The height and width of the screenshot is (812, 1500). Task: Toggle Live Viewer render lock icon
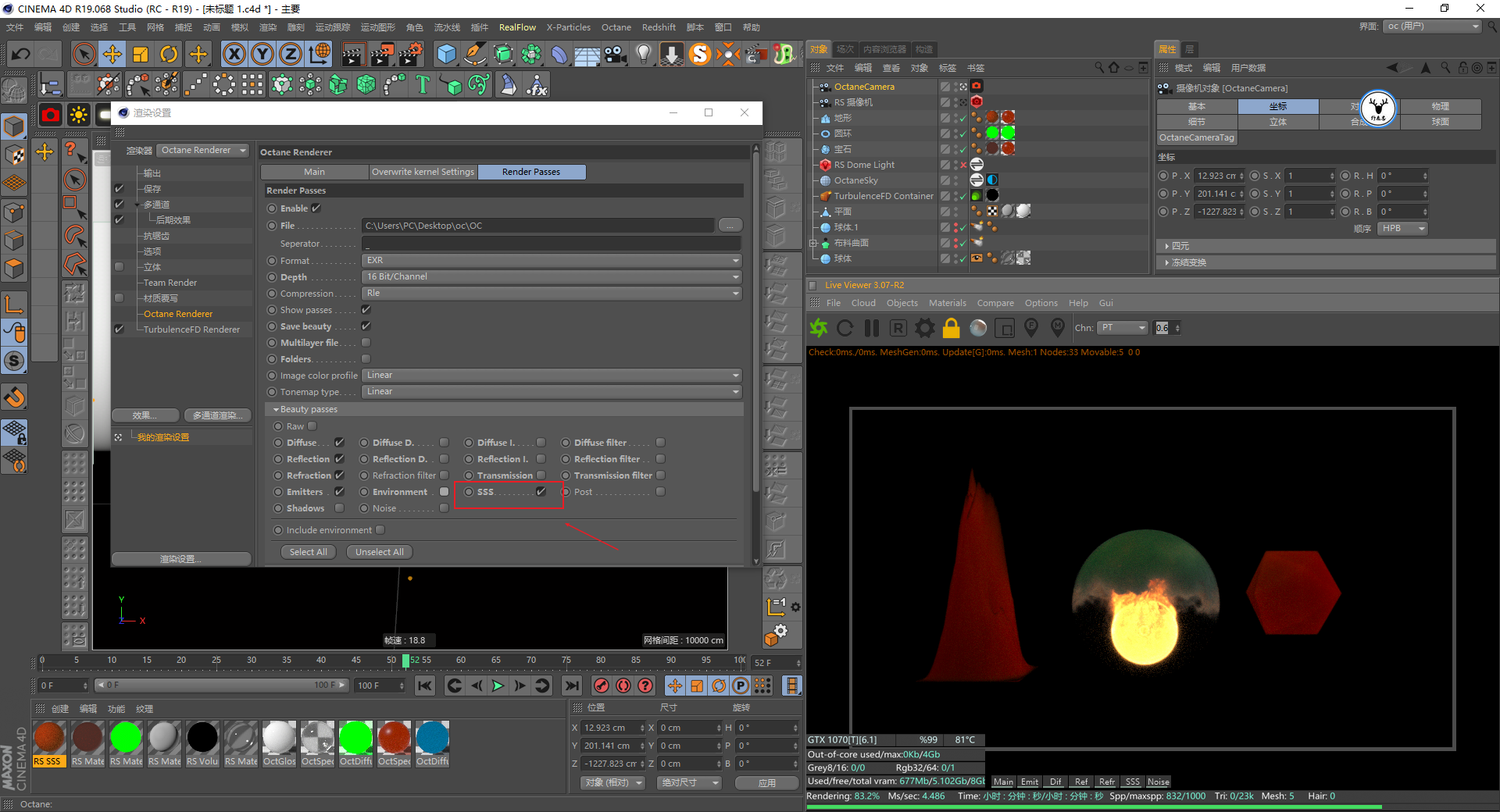(x=952, y=328)
